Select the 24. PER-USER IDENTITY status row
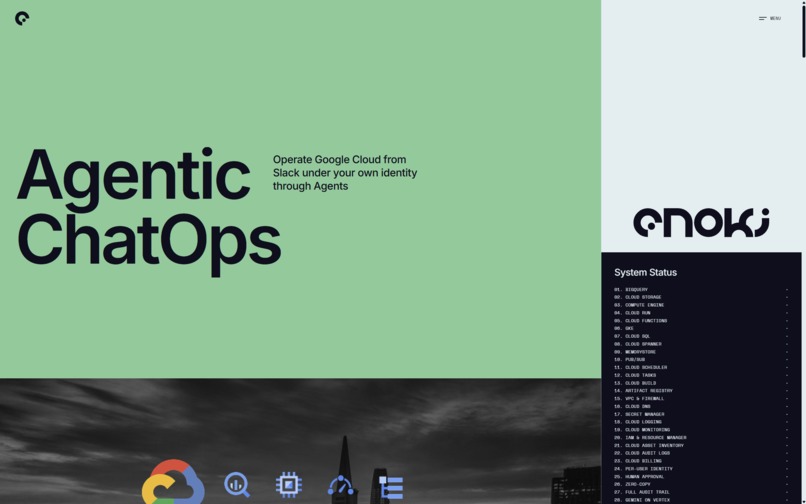806x504 pixels. [701, 469]
